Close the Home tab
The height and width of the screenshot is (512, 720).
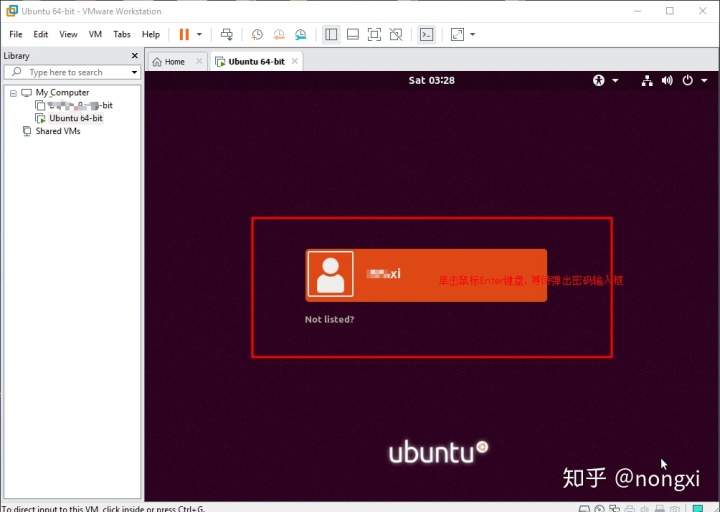[199, 61]
